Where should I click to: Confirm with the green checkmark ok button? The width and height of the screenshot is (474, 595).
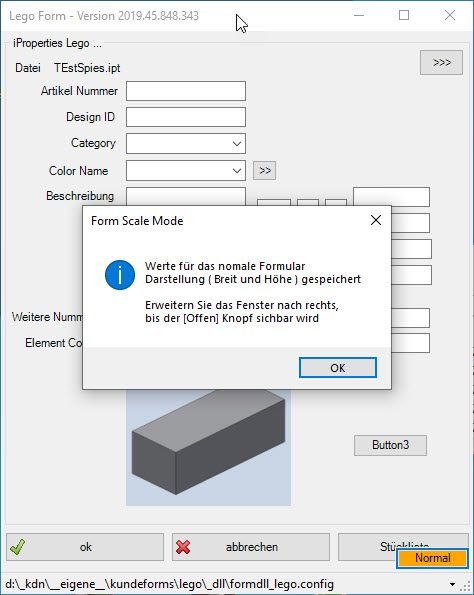point(85,547)
